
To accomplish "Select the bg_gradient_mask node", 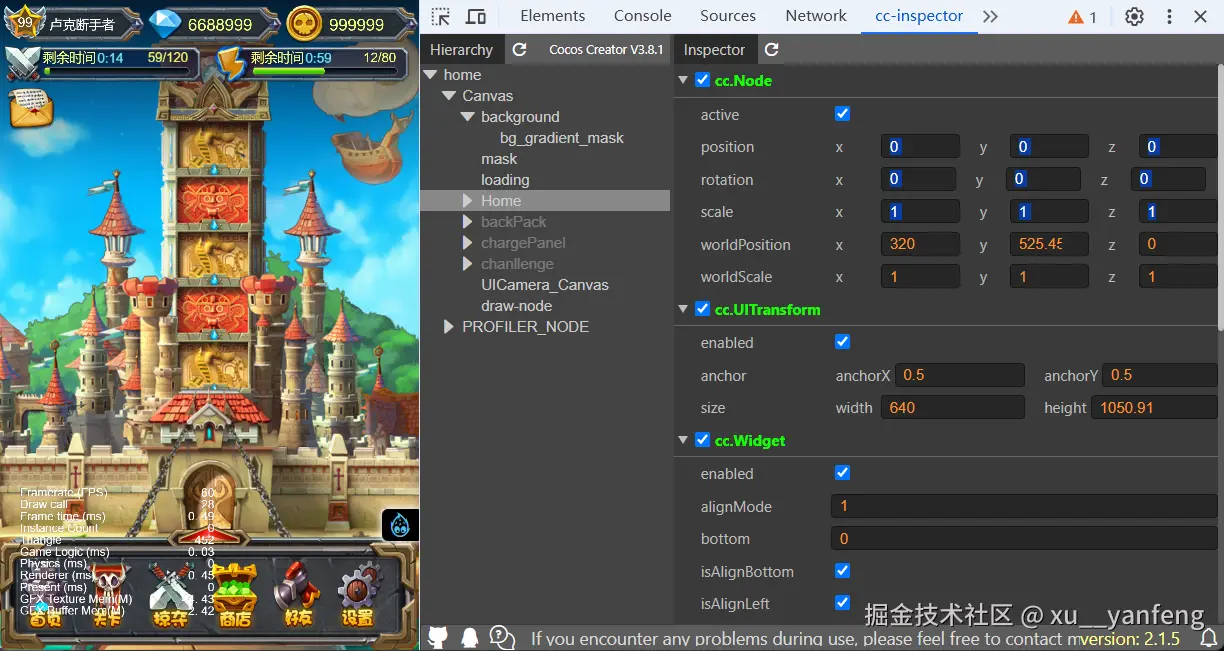I will tap(561, 138).
